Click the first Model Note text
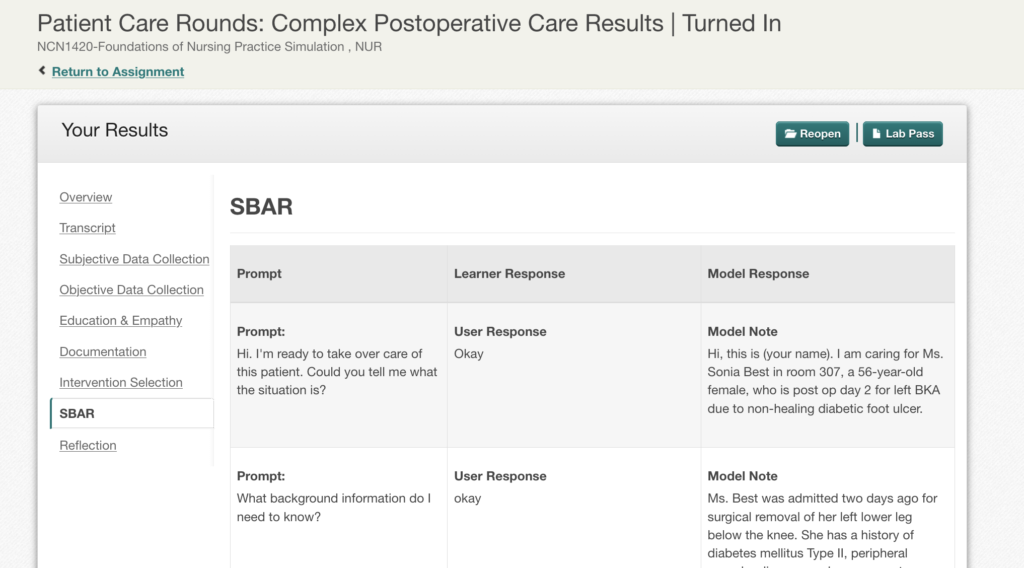 [x=825, y=381]
